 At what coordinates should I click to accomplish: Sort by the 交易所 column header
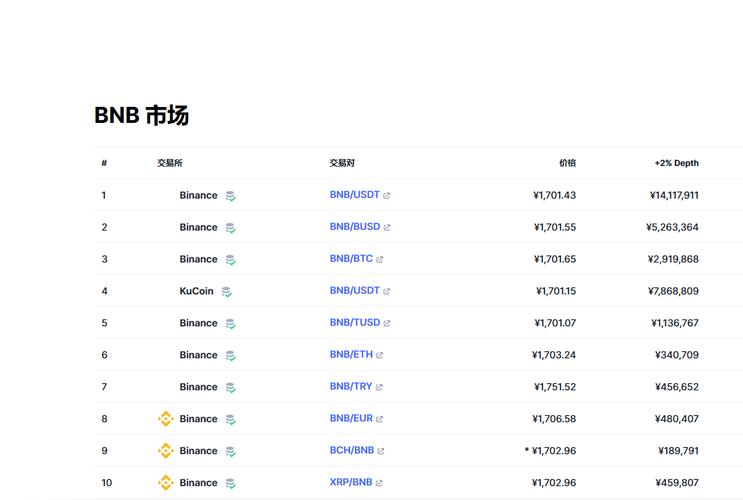click(170, 163)
